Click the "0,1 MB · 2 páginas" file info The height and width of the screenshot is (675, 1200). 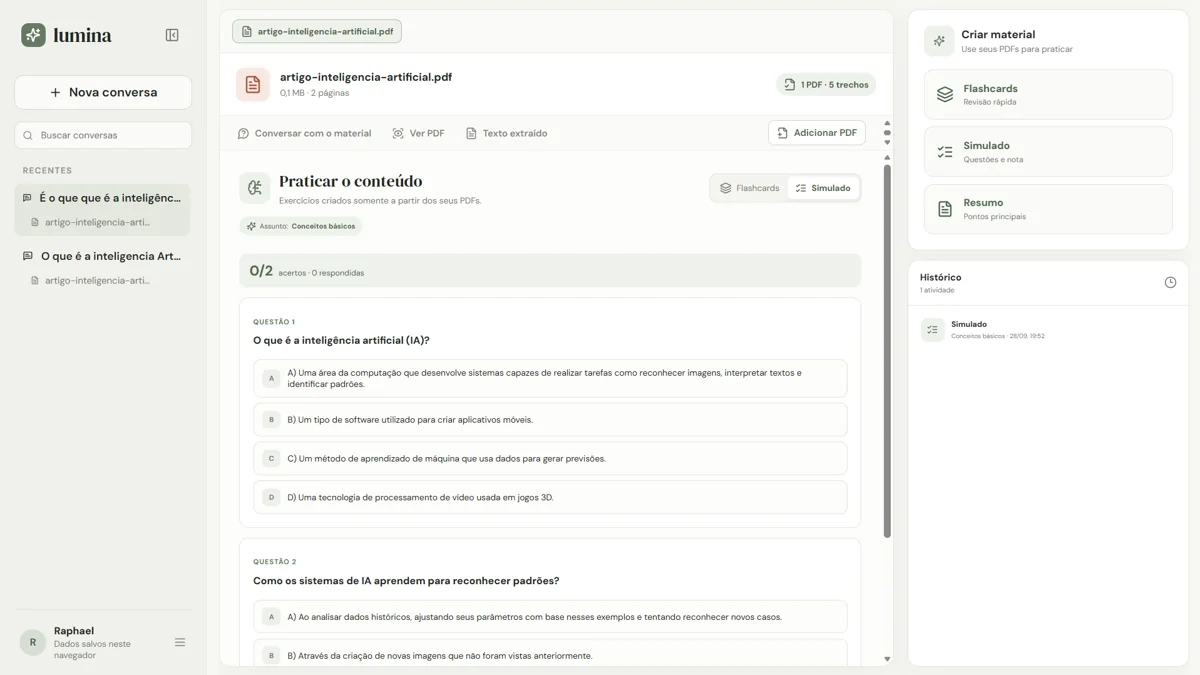(x=314, y=93)
